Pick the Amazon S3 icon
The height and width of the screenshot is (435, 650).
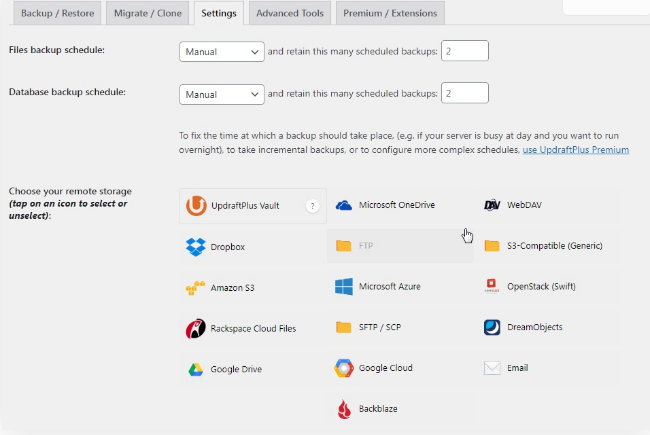[x=195, y=288]
